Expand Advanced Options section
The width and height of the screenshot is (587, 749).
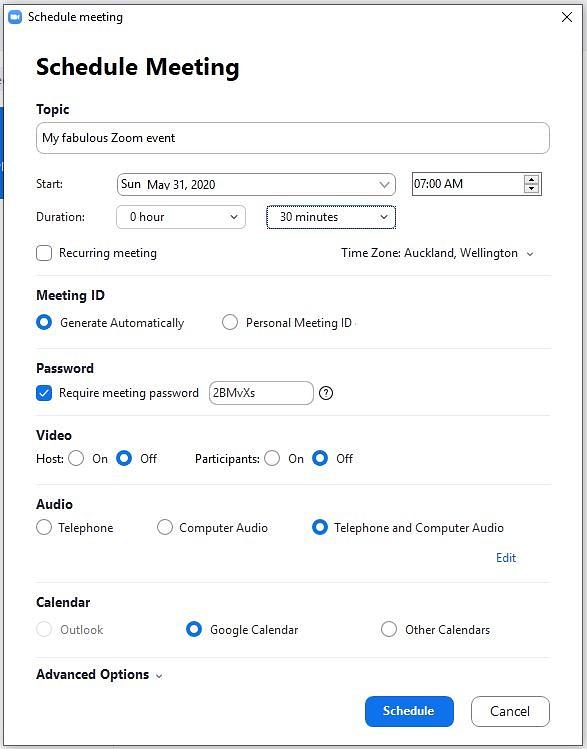pyautogui.click(x=99, y=674)
